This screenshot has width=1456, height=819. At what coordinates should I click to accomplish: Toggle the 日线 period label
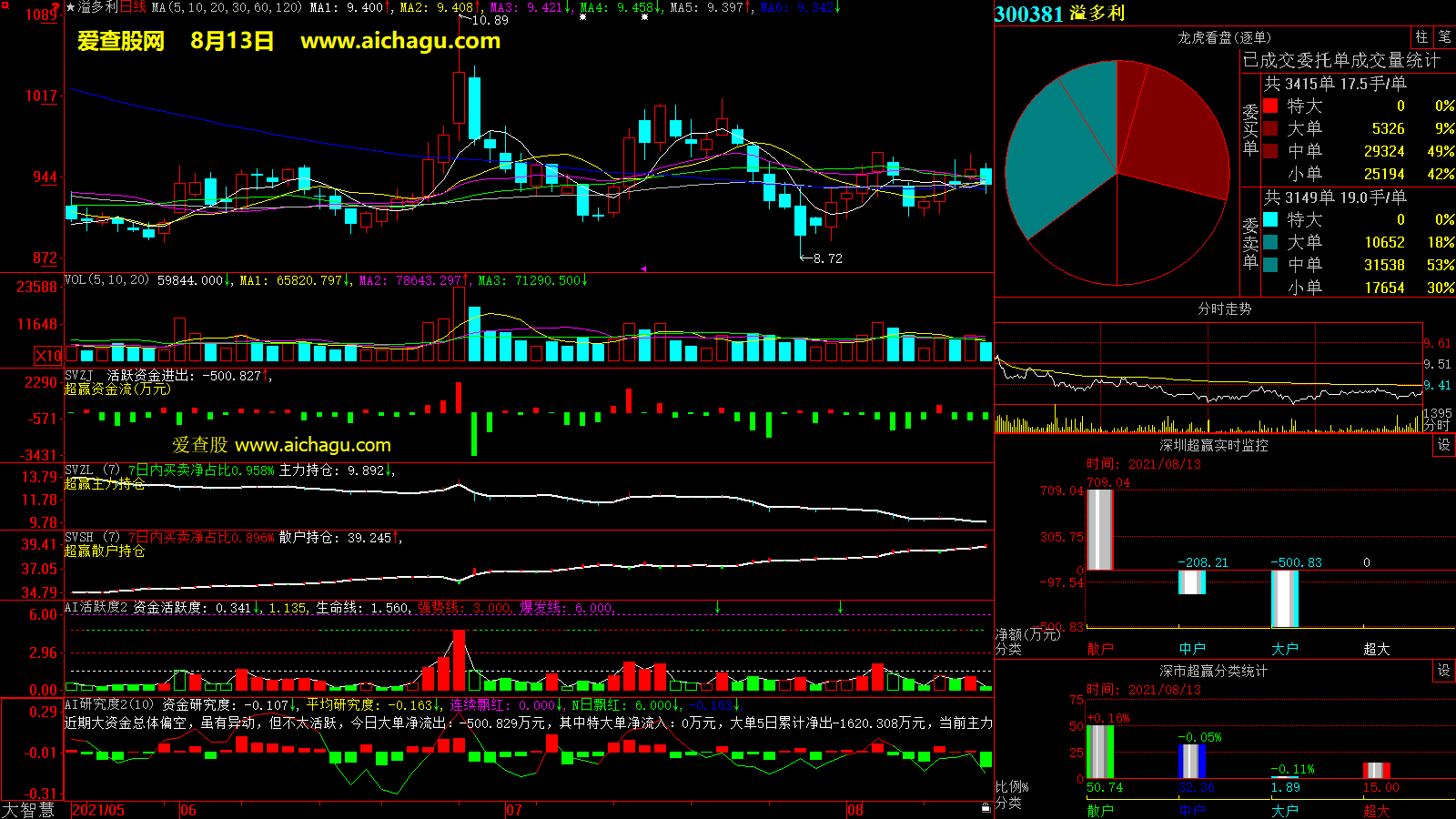point(133,7)
